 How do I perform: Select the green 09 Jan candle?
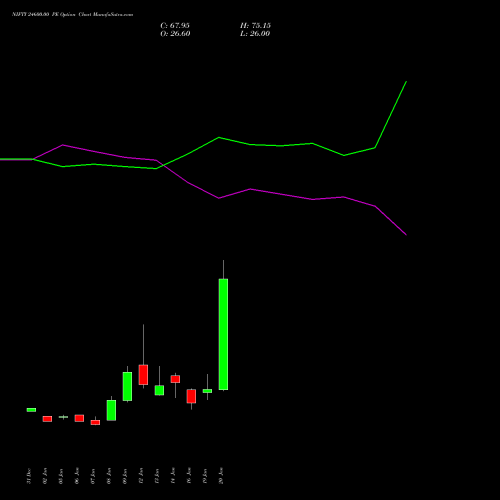(127, 386)
